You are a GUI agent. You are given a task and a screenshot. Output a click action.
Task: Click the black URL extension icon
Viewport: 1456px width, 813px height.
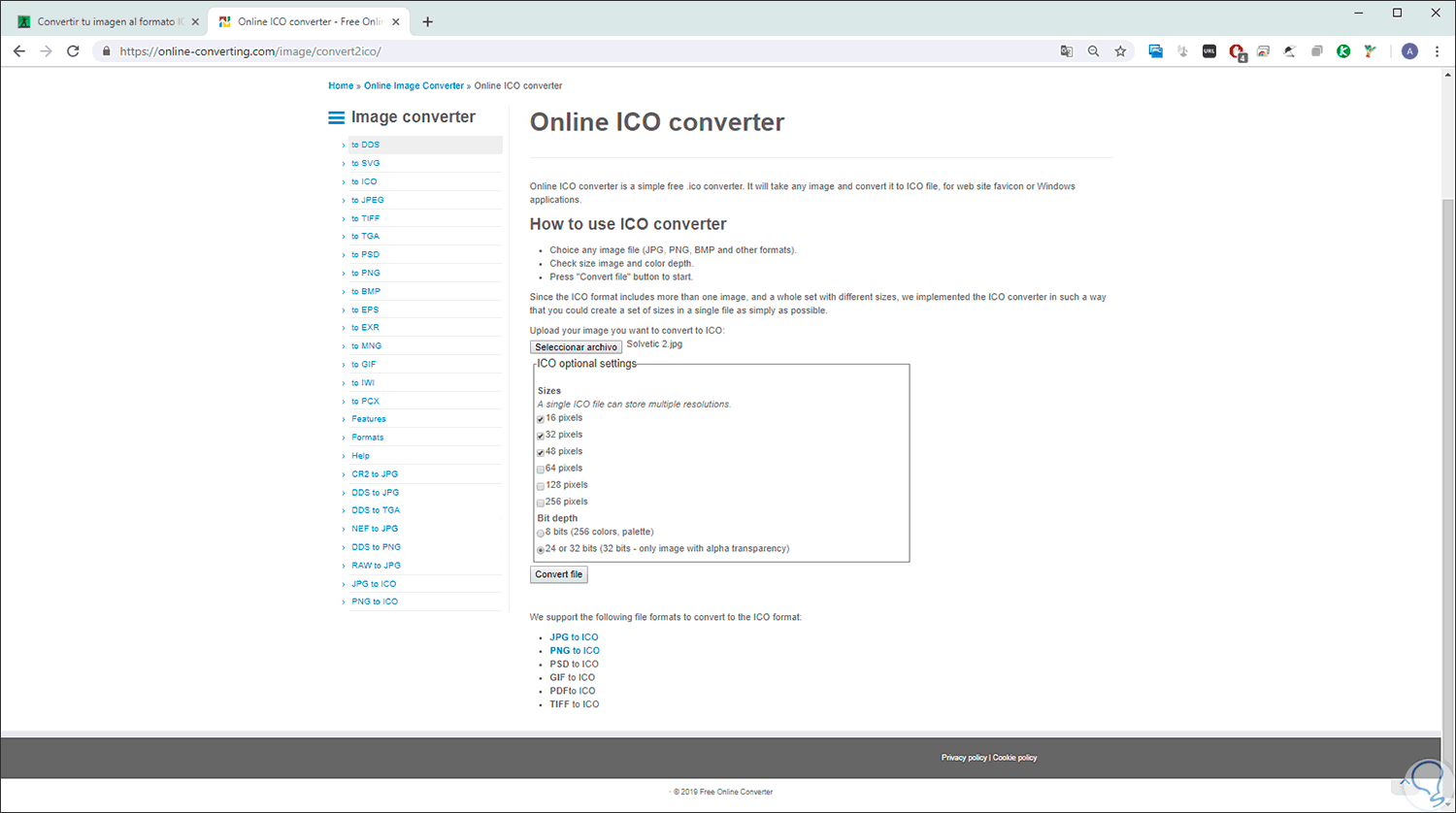1209,51
